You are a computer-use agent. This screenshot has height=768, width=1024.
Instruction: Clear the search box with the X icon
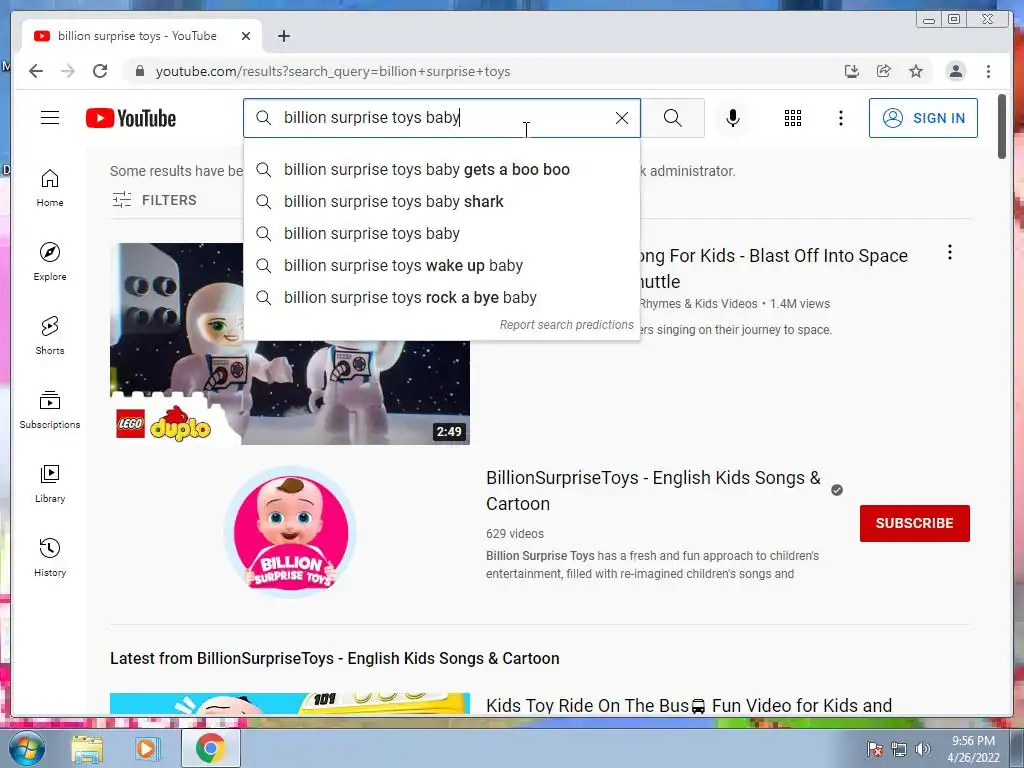tap(622, 118)
